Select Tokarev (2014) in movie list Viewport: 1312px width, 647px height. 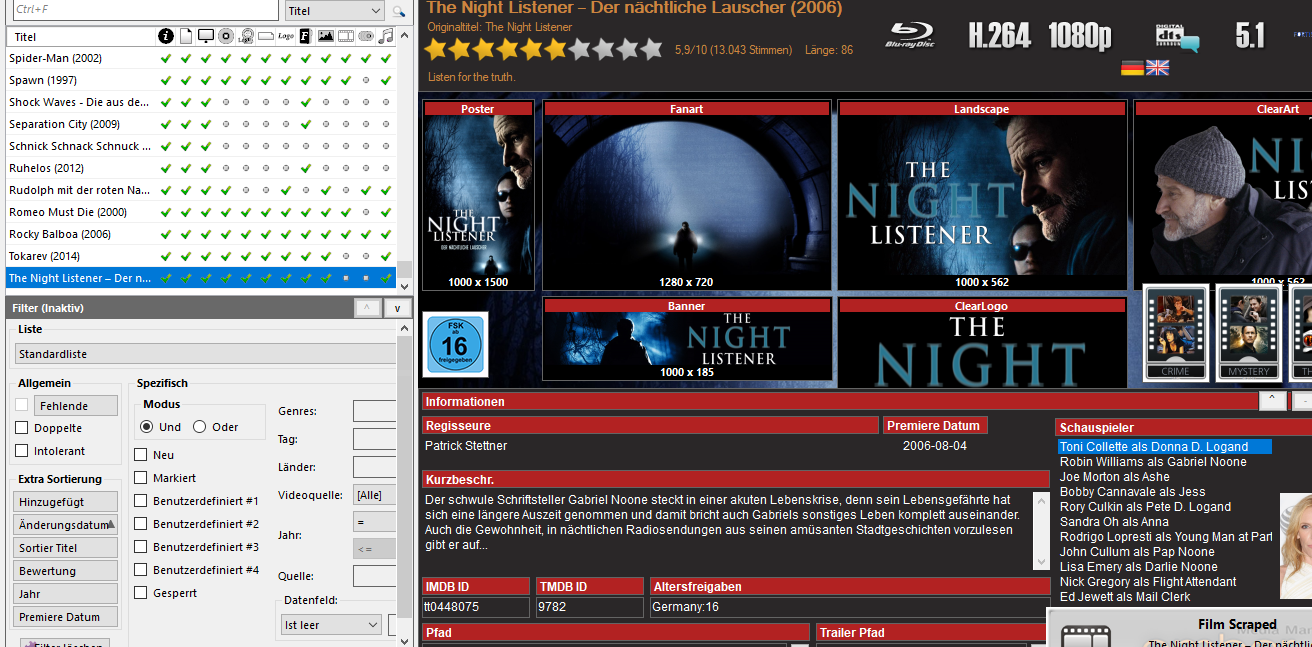[x=201, y=256]
